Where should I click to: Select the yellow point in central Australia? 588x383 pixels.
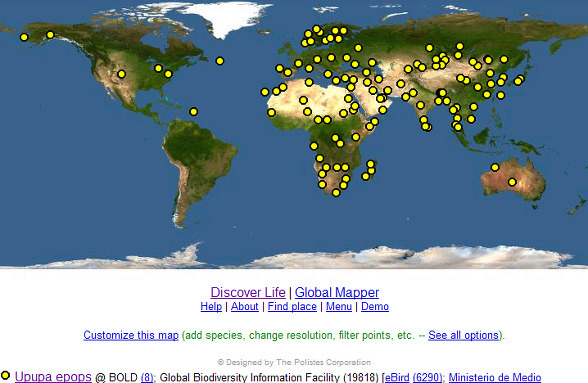click(512, 182)
